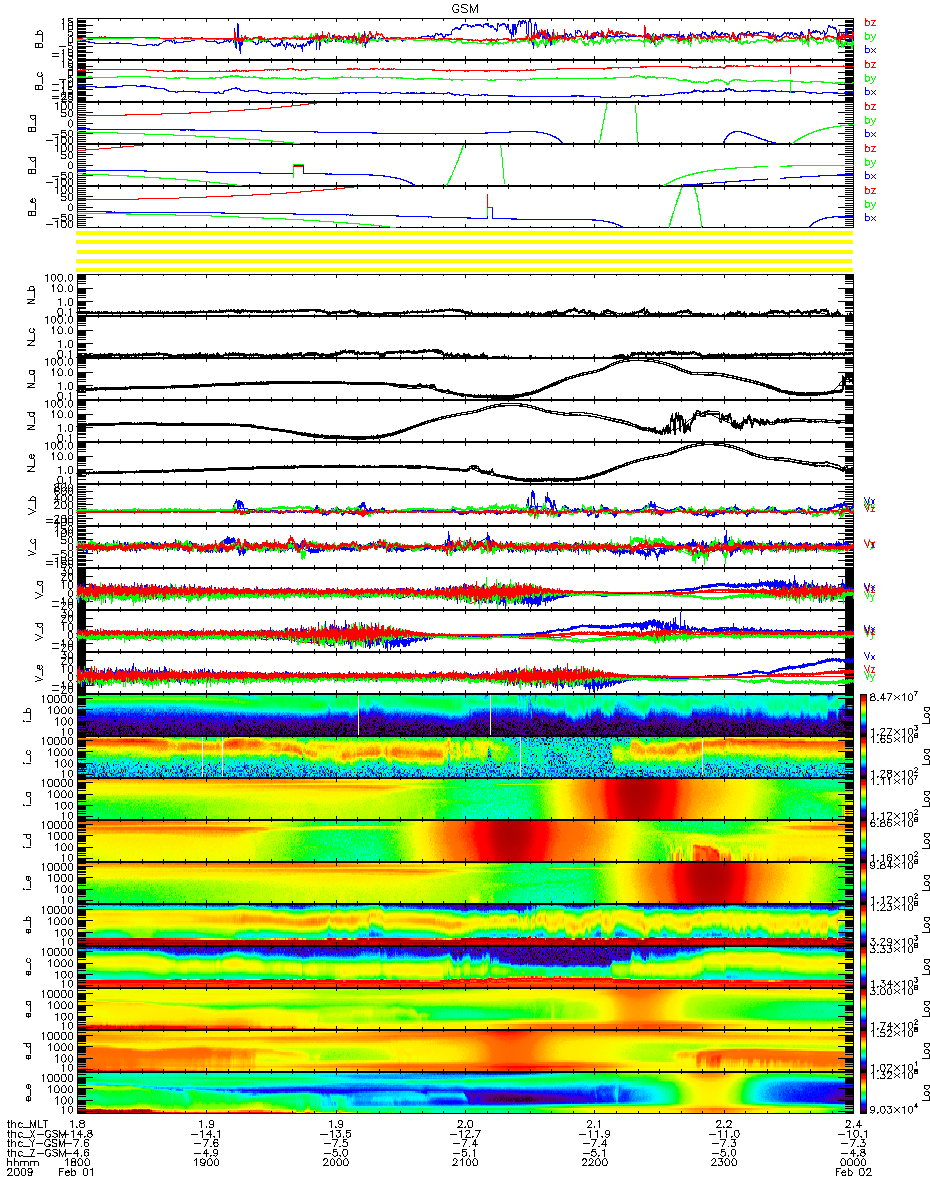The image size is (930, 1200).
Task: Click the Vx legend of V_b panel
Action: point(870,502)
